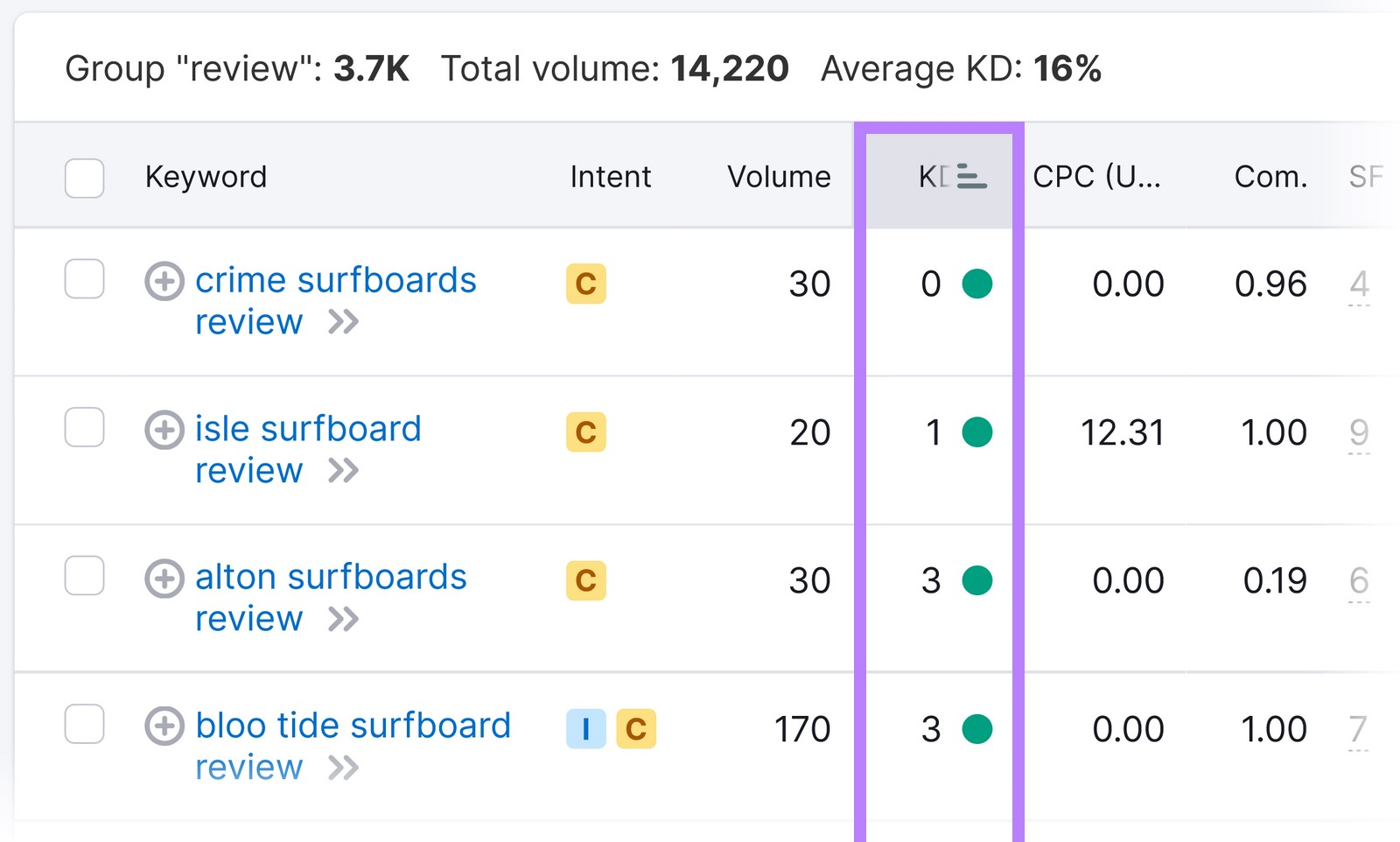Open the isle surfboard review keyword link
This screenshot has width=1400, height=842.
tap(308, 429)
